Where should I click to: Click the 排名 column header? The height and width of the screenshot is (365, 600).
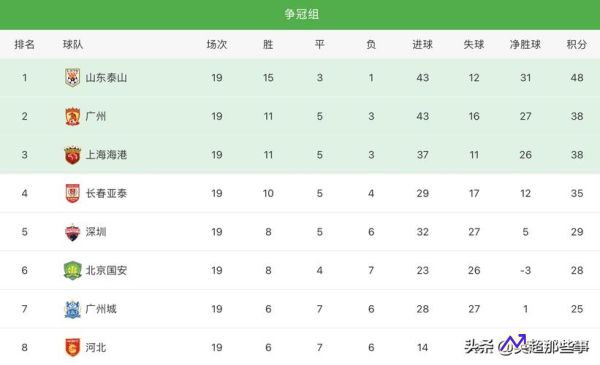[24, 44]
